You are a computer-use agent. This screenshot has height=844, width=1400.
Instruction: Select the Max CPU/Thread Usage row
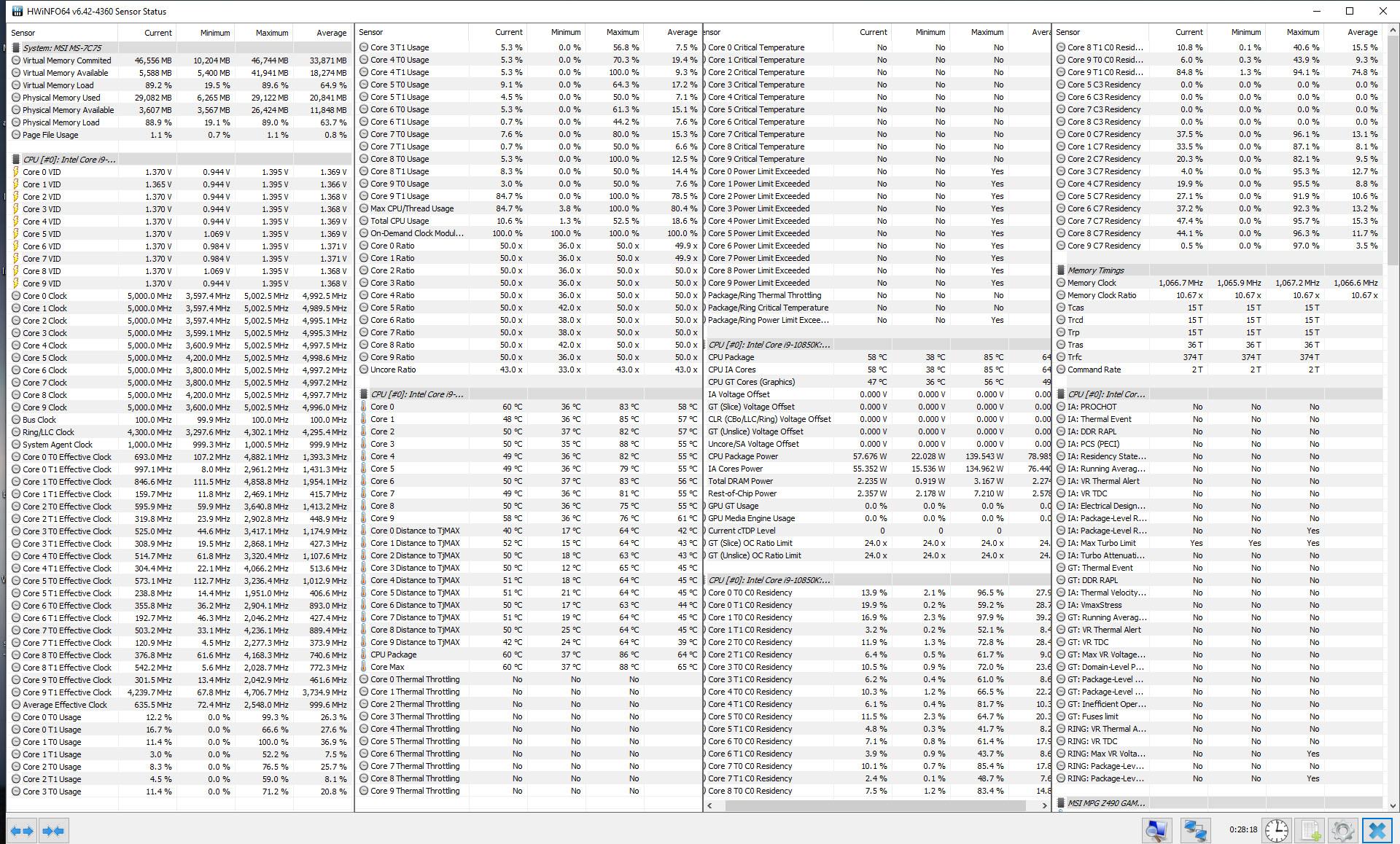pos(529,208)
